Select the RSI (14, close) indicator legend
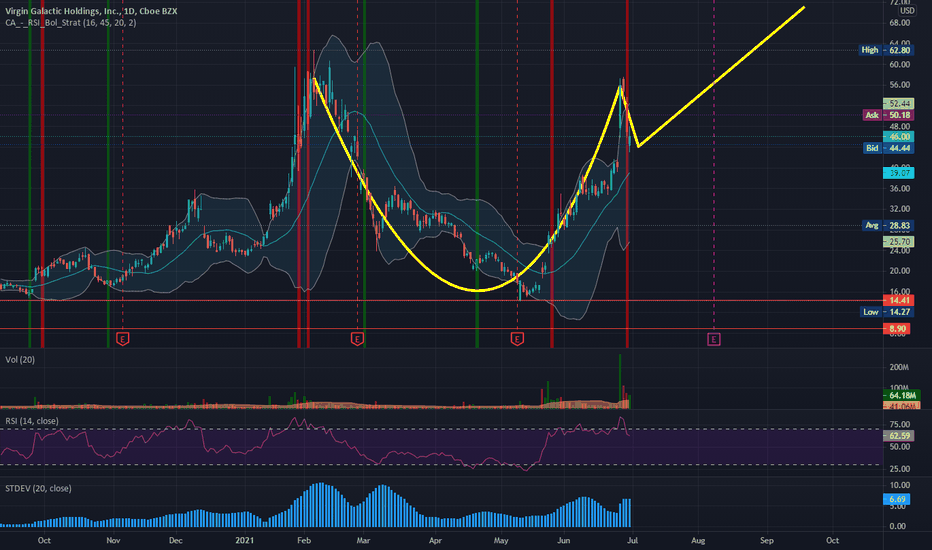The image size is (932, 550). click(32, 421)
